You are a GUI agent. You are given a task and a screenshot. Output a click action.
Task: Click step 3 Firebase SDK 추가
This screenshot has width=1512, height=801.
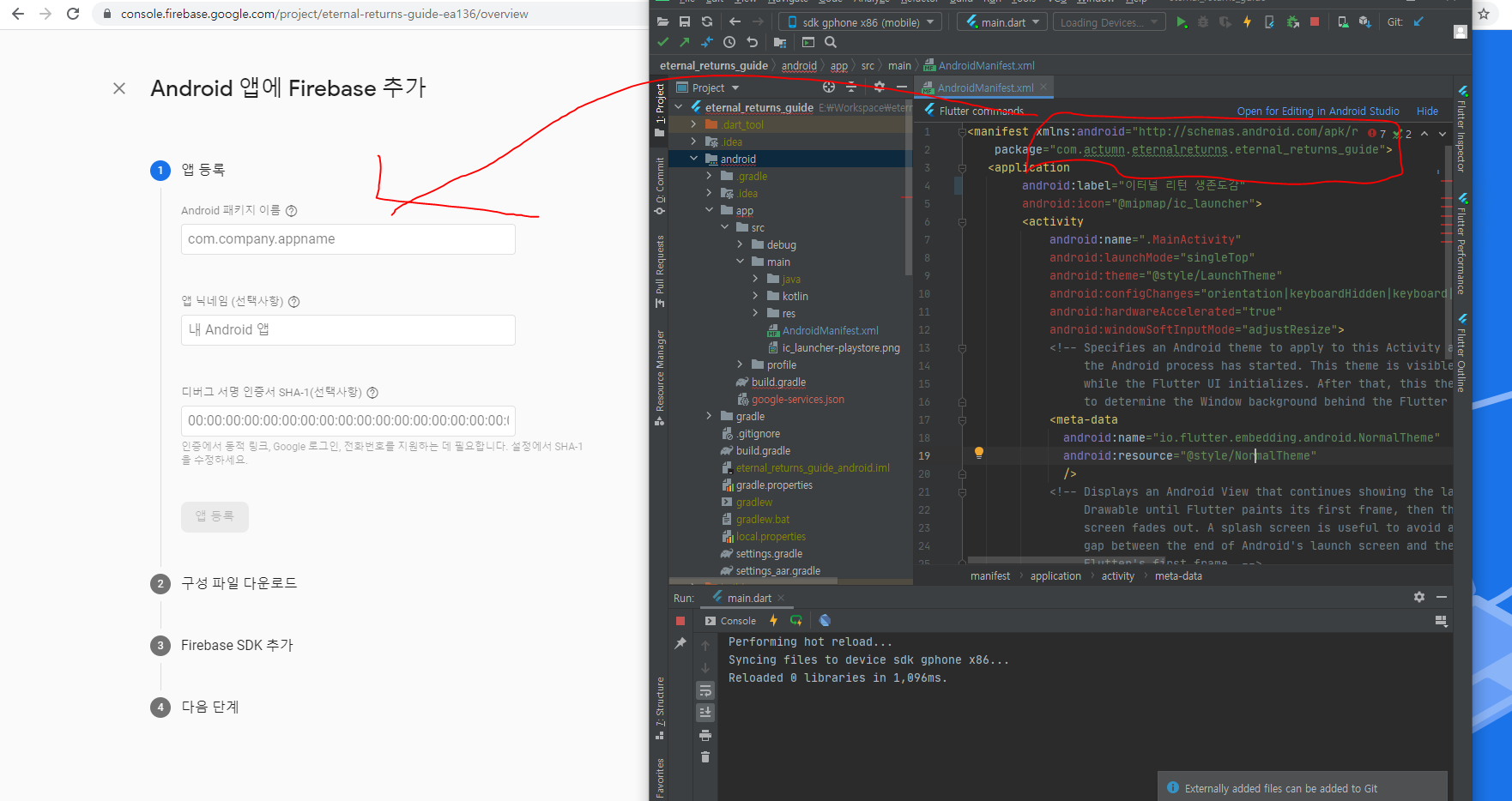coord(237,645)
